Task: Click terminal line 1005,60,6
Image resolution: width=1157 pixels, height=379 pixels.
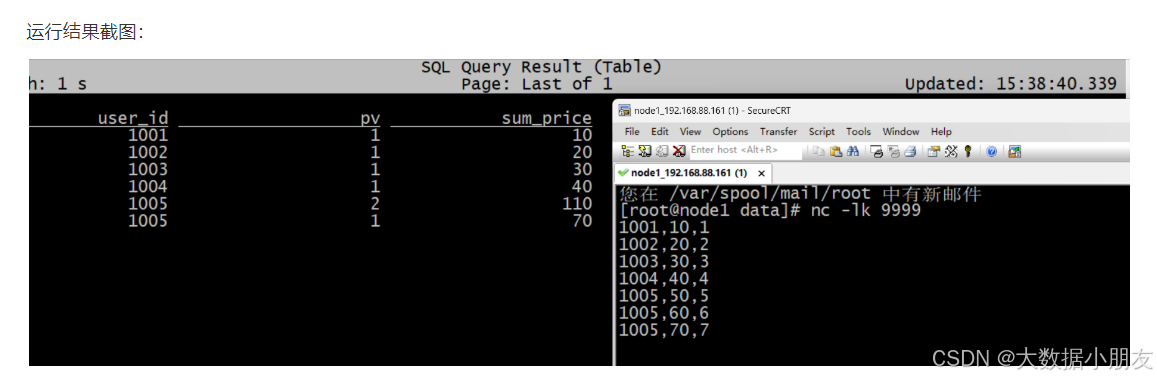Action: (664, 313)
